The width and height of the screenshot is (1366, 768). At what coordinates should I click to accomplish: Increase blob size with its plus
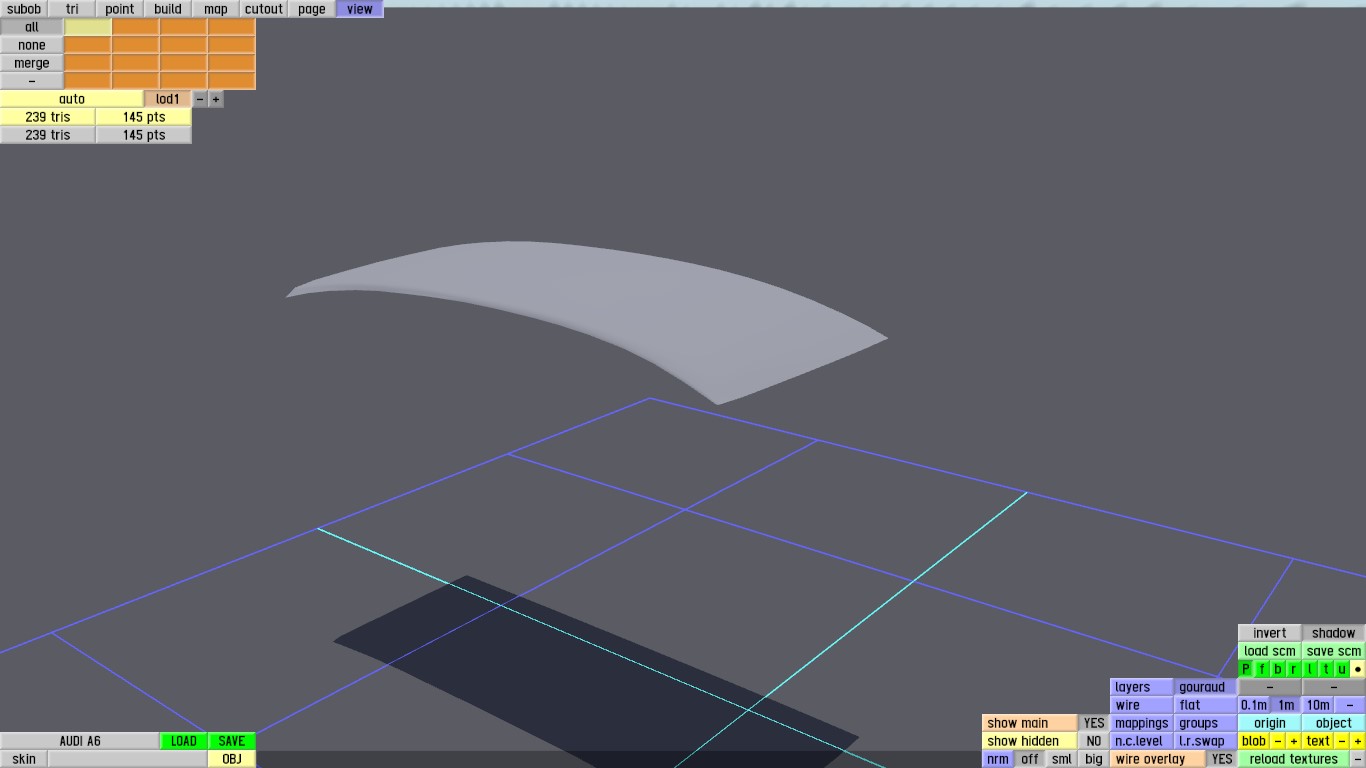pos(1294,741)
